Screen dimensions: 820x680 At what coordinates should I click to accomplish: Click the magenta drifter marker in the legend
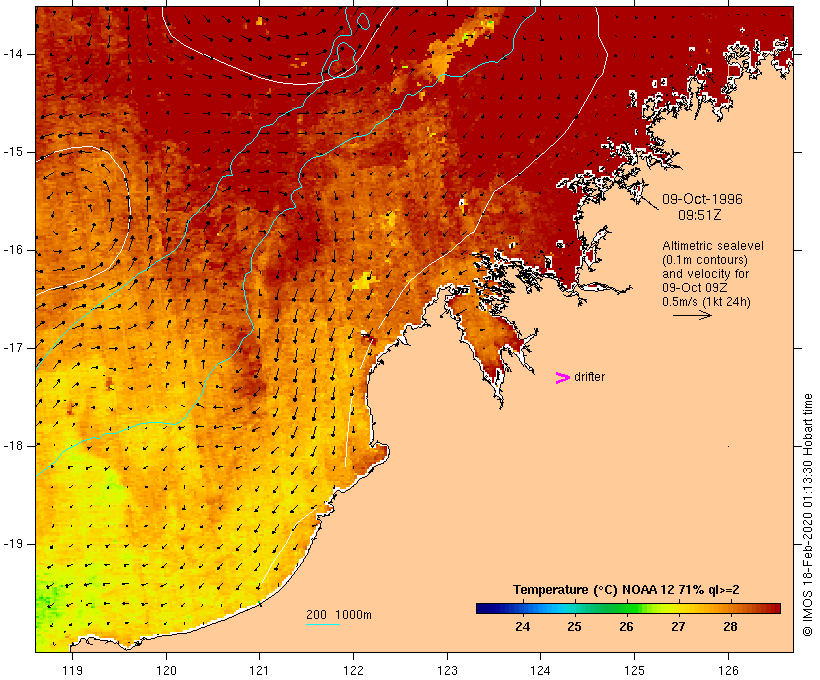562,378
